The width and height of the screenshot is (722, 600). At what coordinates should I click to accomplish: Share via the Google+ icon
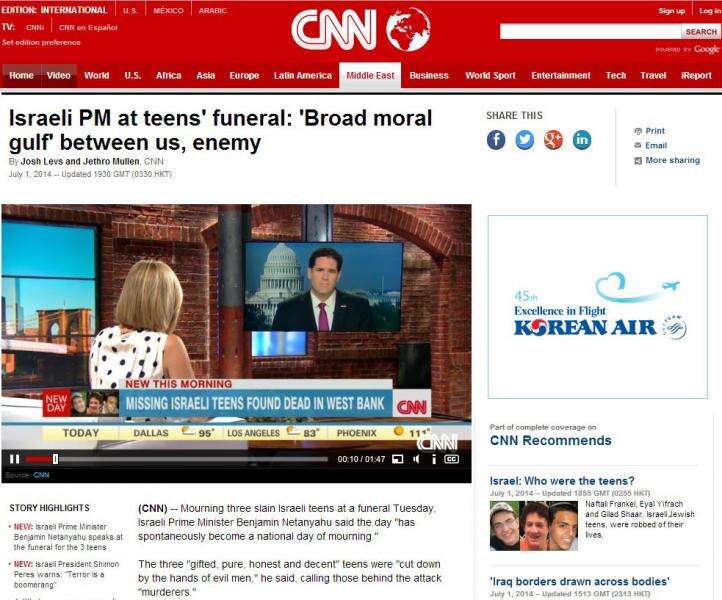(x=553, y=140)
